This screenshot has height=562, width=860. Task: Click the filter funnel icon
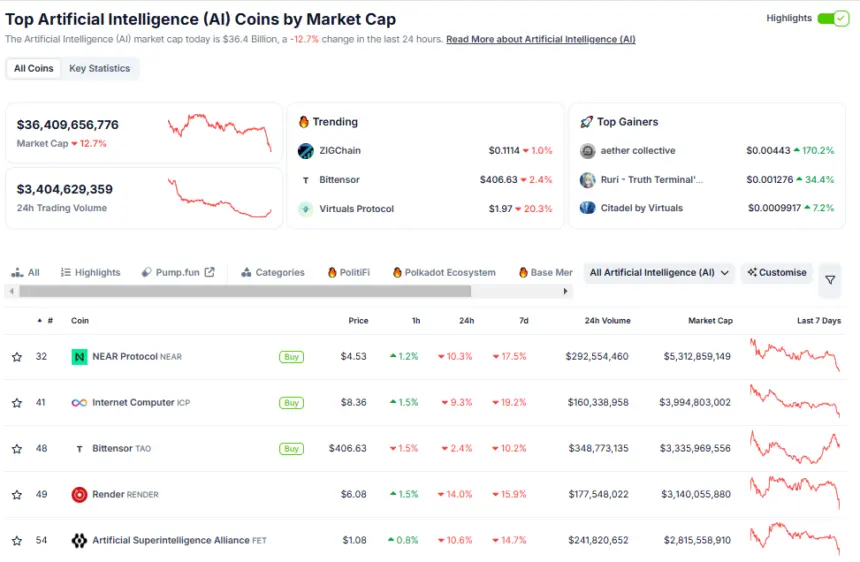click(830, 281)
